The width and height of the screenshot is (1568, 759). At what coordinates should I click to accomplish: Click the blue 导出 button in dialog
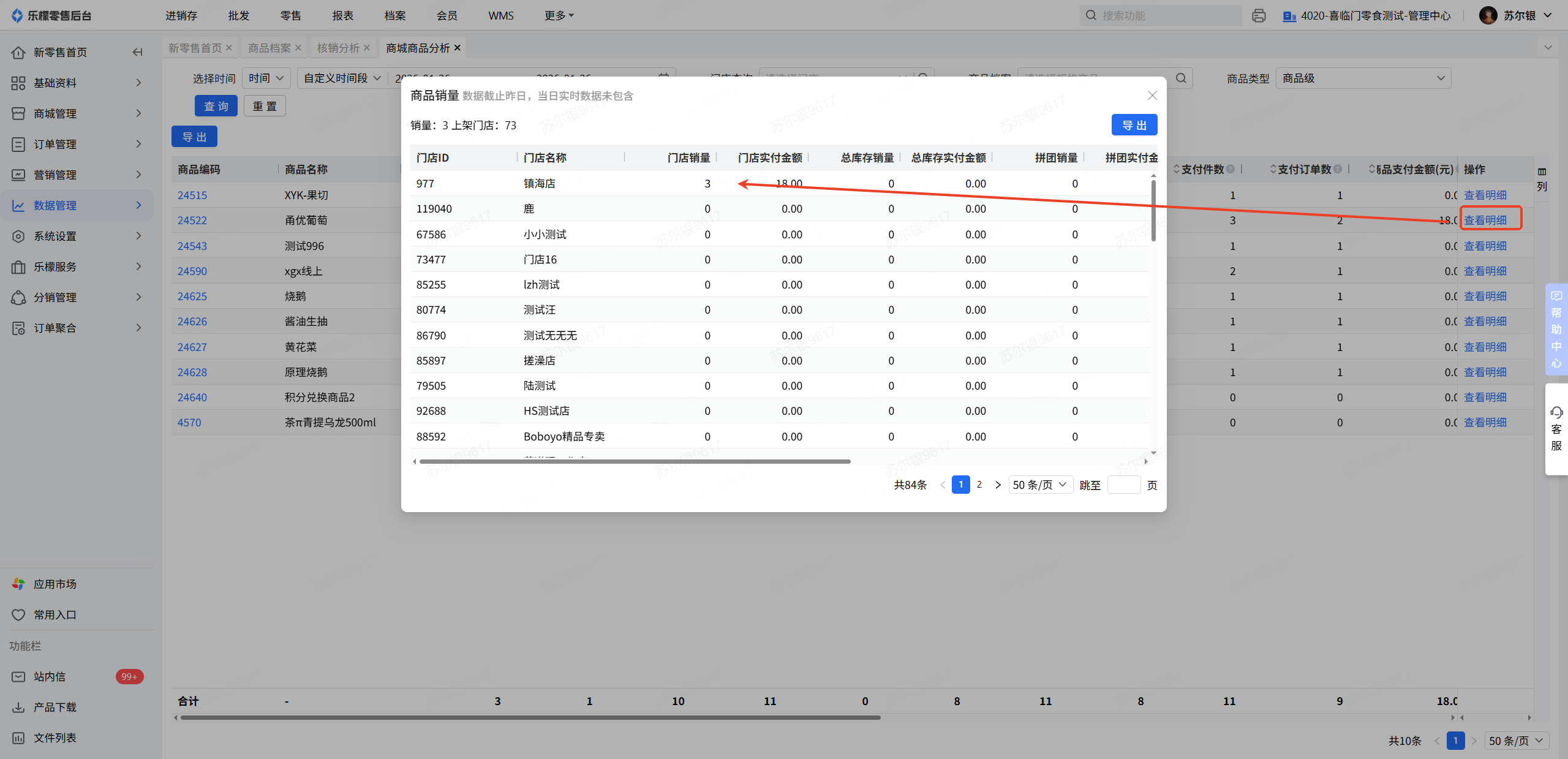(1134, 125)
